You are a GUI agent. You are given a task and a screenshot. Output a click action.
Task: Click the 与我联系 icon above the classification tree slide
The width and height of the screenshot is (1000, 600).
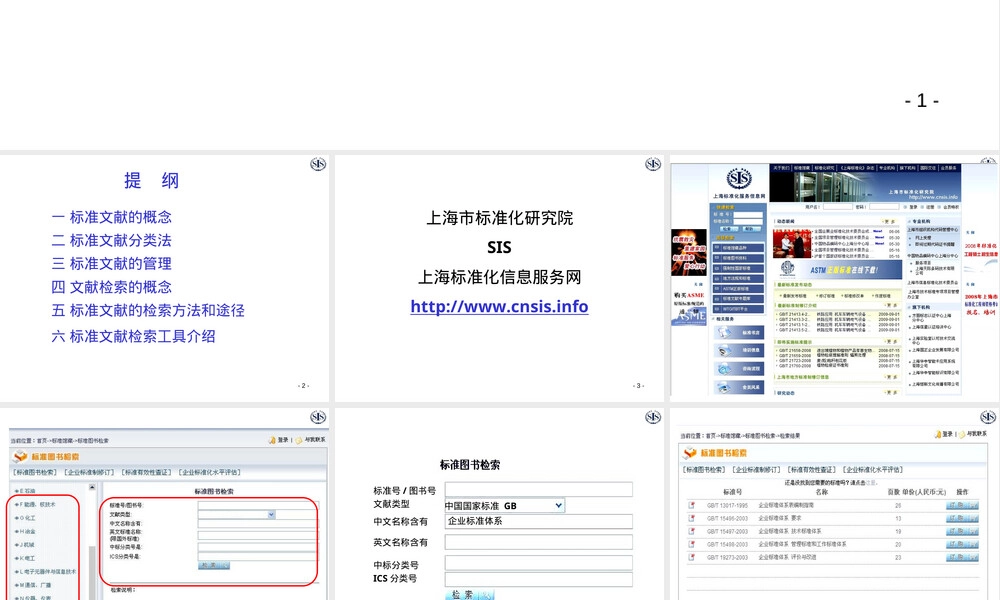(x=299, y=440)
